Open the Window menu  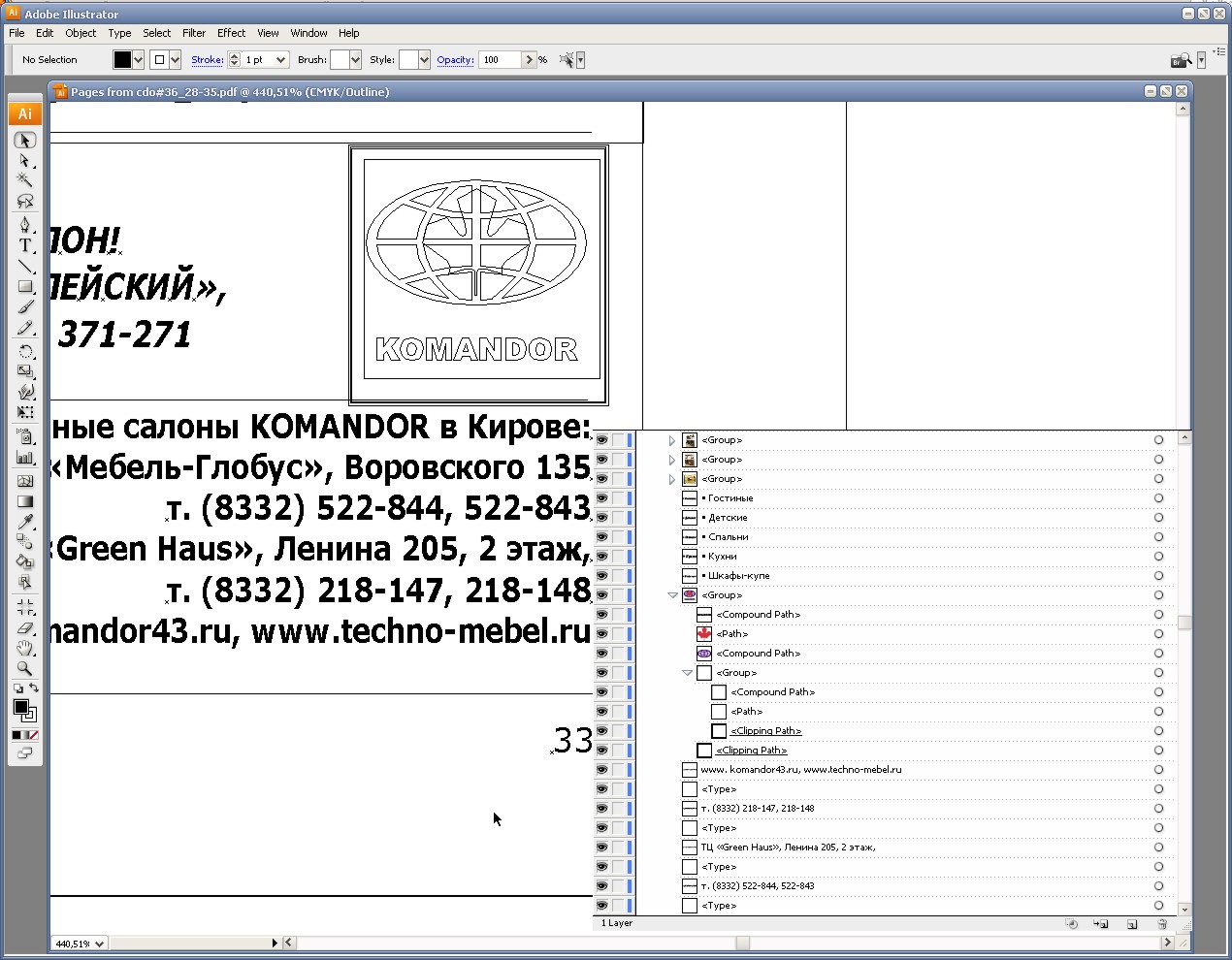tap(308, 33)
